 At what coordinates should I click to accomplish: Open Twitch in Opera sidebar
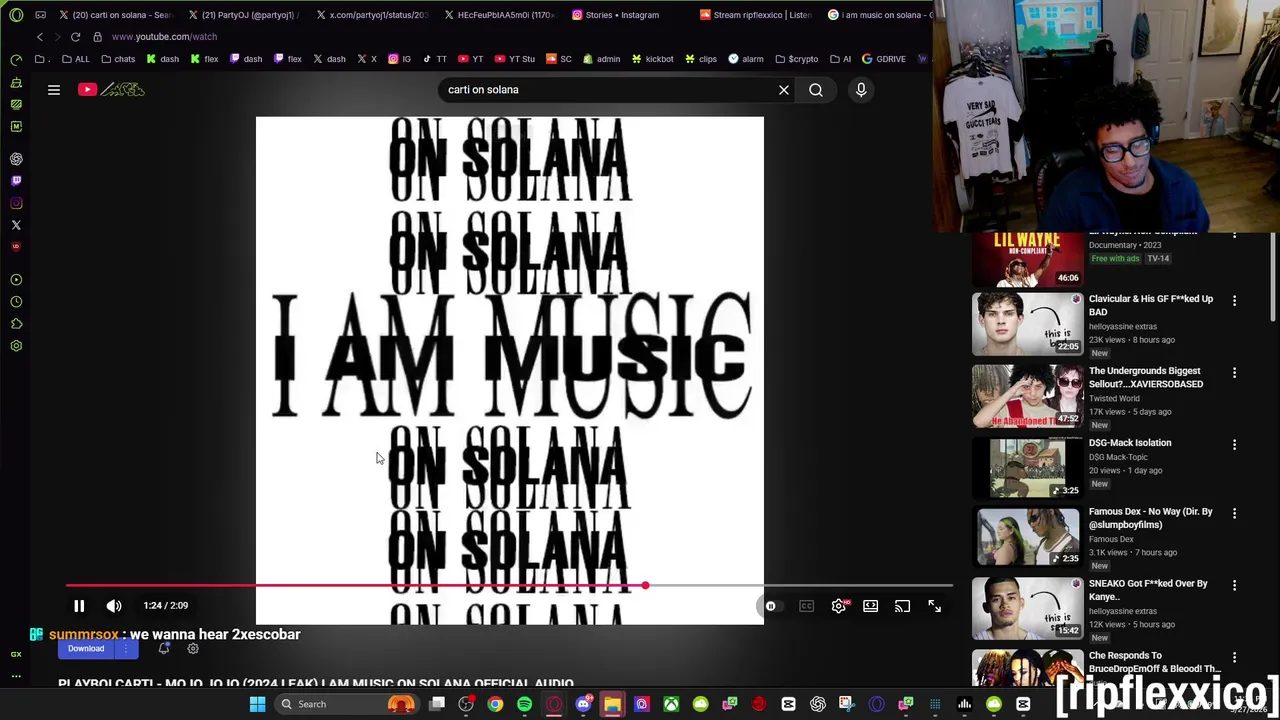tap(16, 181)
